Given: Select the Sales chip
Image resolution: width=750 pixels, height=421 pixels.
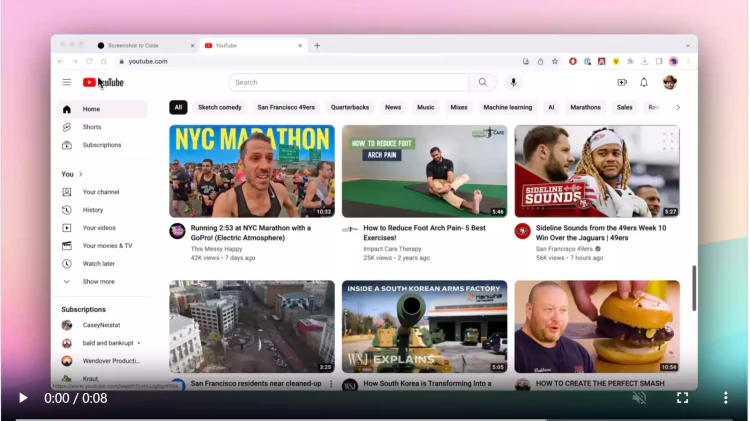Looking at the screenshot, I should click(625, 108).
